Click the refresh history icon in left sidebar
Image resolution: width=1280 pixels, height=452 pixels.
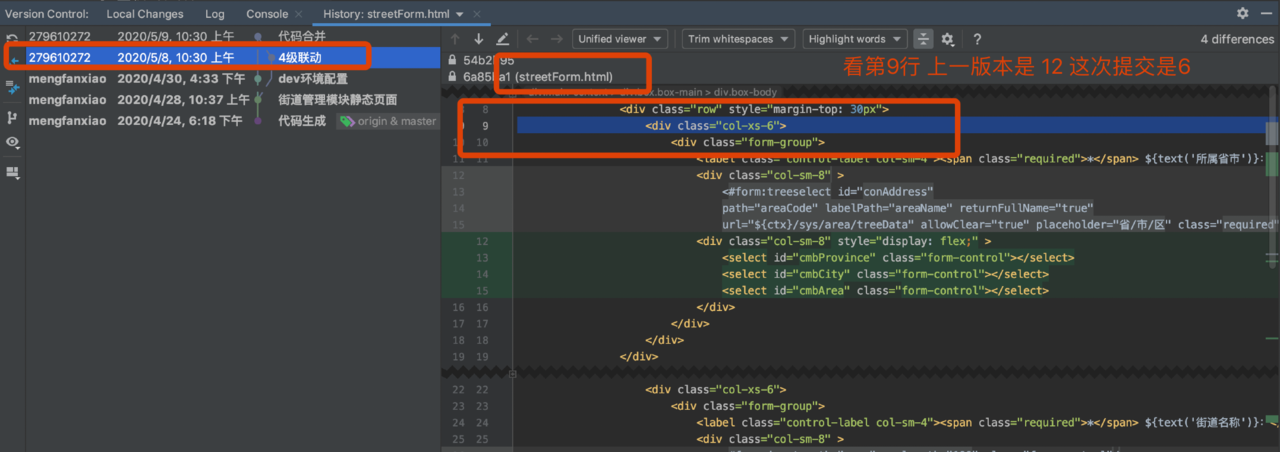(12, 36)
